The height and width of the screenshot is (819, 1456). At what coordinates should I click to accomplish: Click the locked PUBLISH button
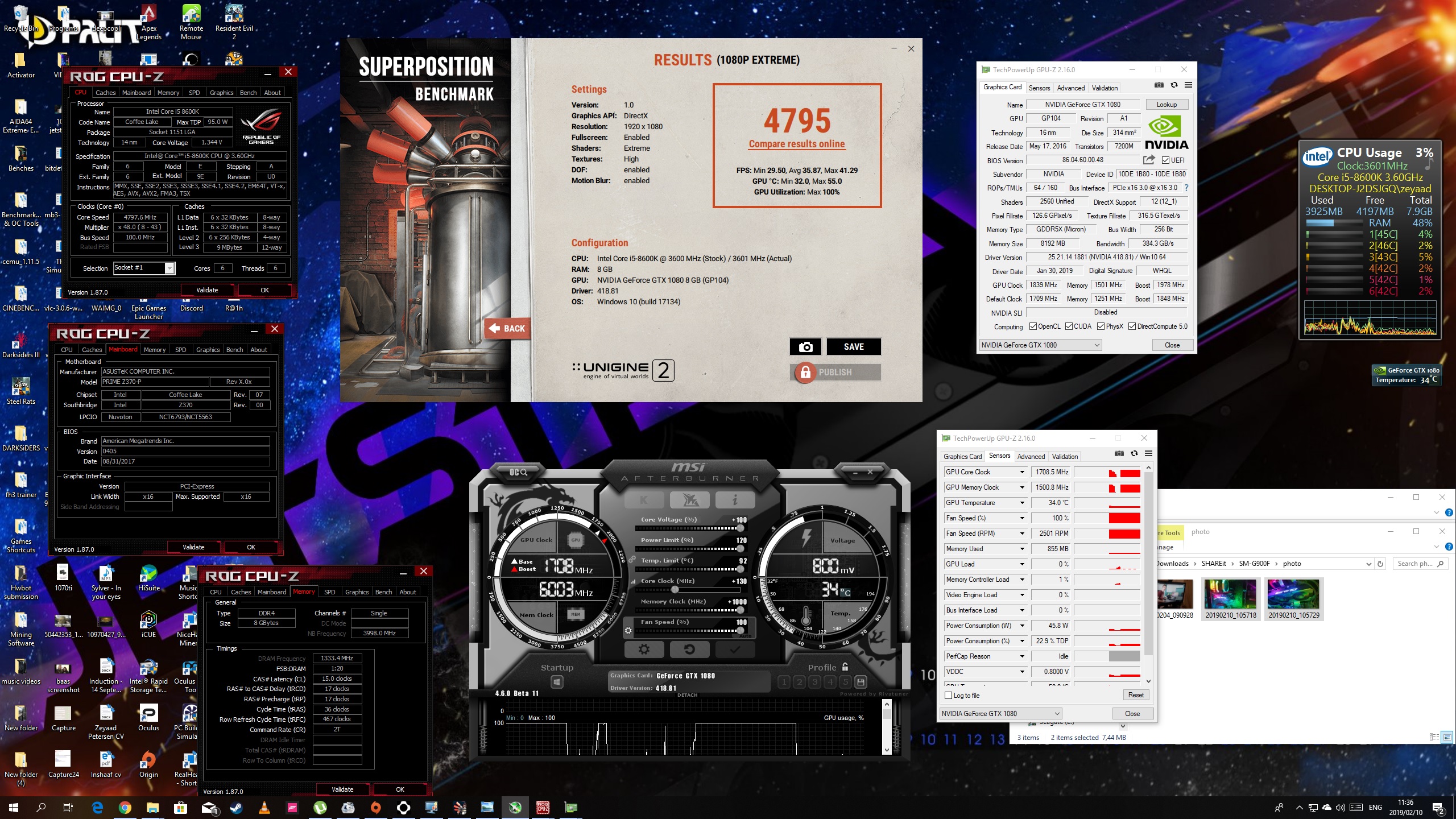(836, 373)
